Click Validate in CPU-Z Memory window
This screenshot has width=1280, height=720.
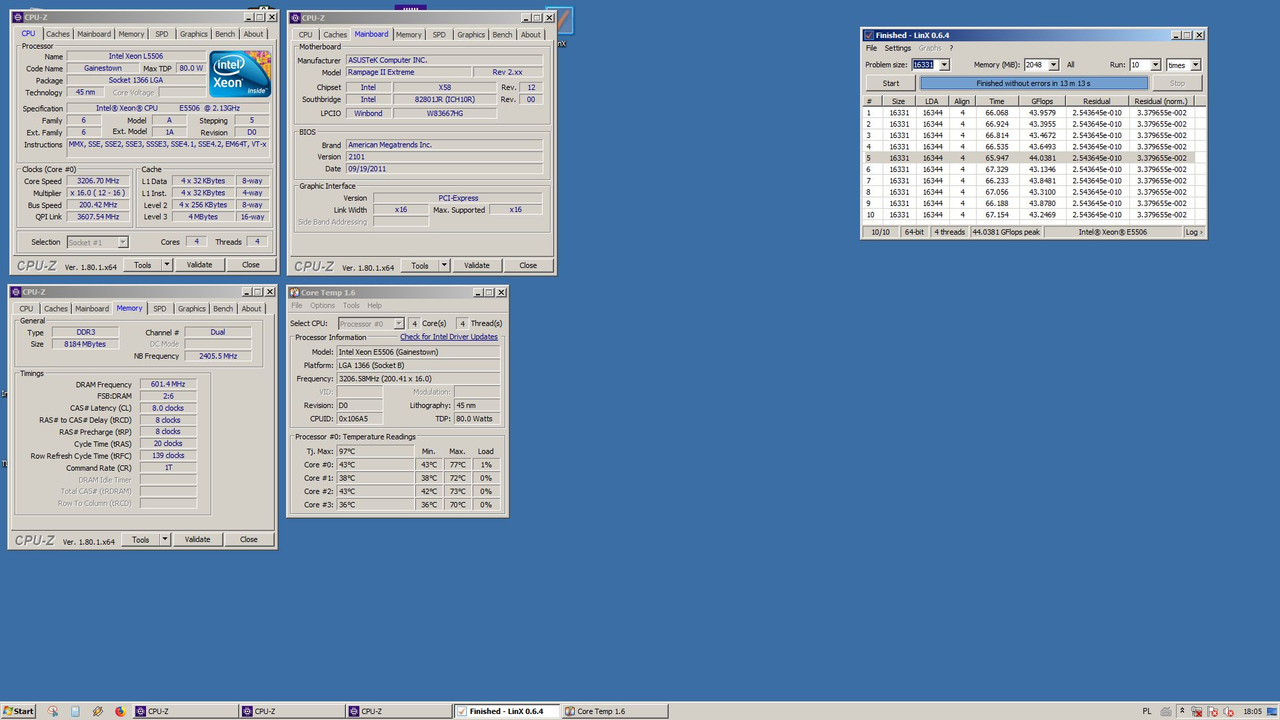click(x=198, y=539)
